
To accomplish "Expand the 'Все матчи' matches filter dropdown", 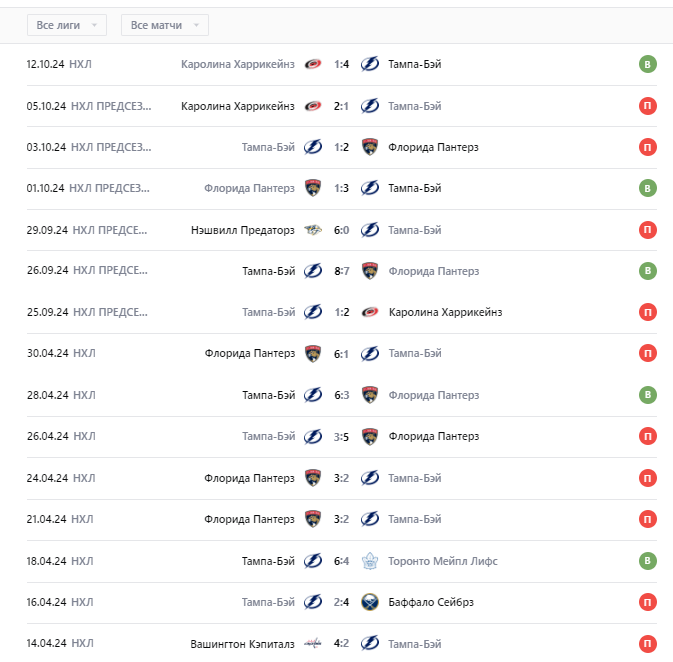I will [164, 25].
